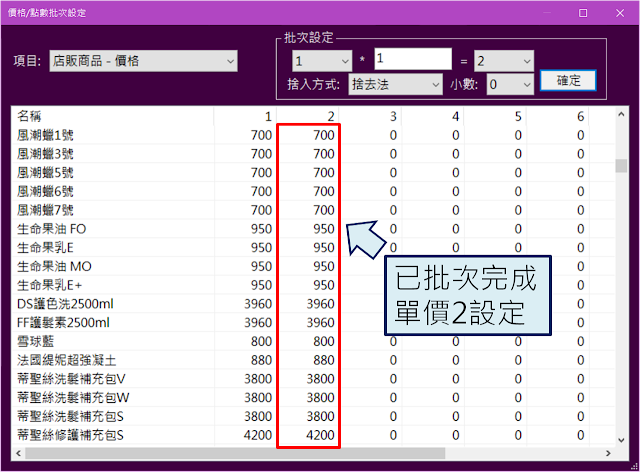Select row 生命果乳E+
Screen dimensions: 640x472
tap(313, 285)
